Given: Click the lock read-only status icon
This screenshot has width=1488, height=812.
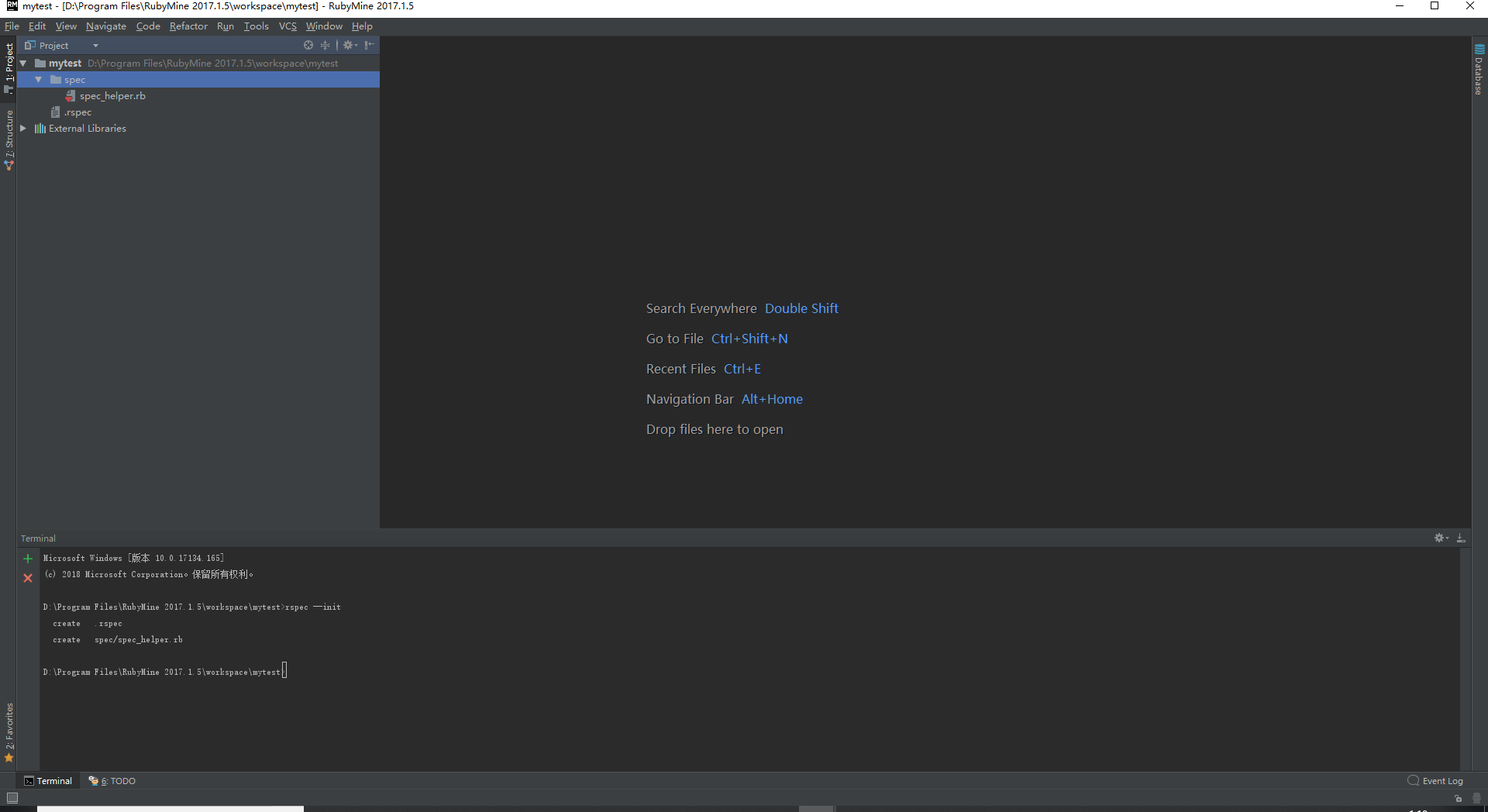Looking at the screenshot, I should pyautogui.click(x=1458, y=798).
